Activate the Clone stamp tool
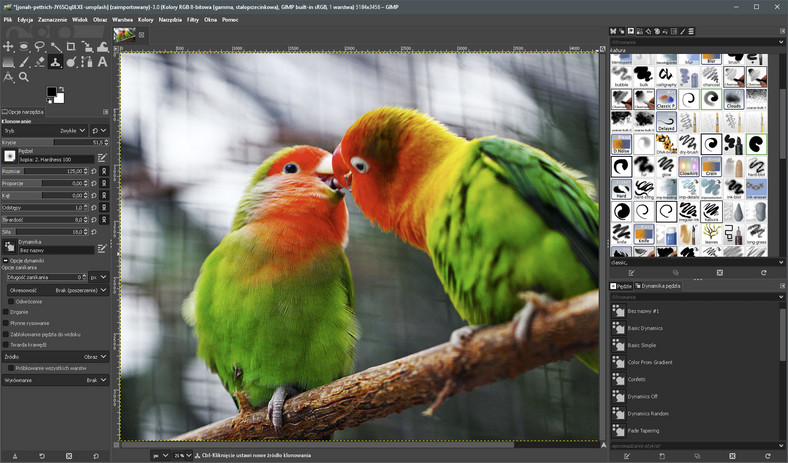This screenshot has width=788, height=463. [x=55, y=62]
